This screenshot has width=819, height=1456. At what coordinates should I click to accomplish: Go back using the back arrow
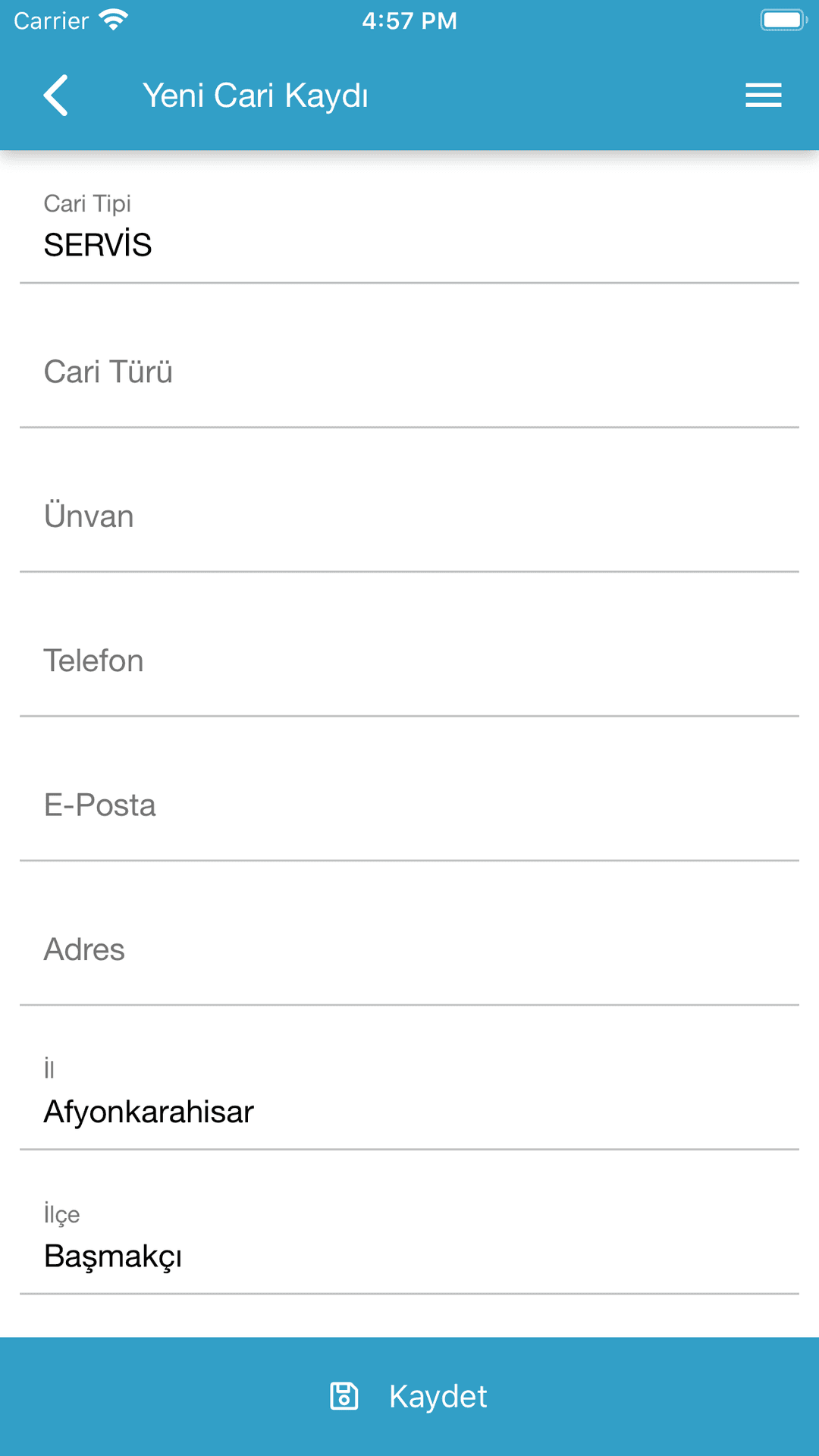pos(56,96)
